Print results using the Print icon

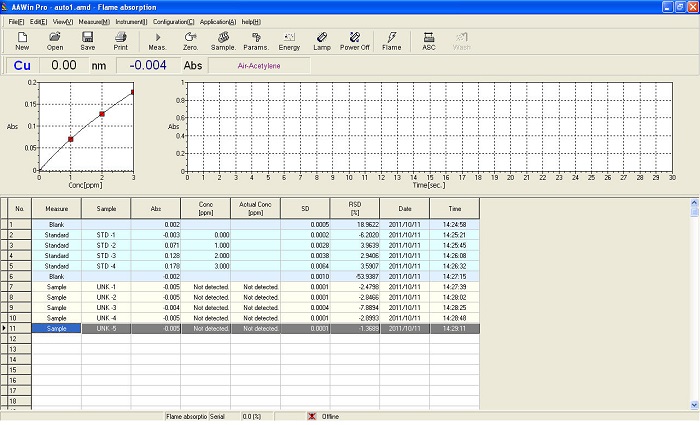pyautogui.click(x=121, y=41)
